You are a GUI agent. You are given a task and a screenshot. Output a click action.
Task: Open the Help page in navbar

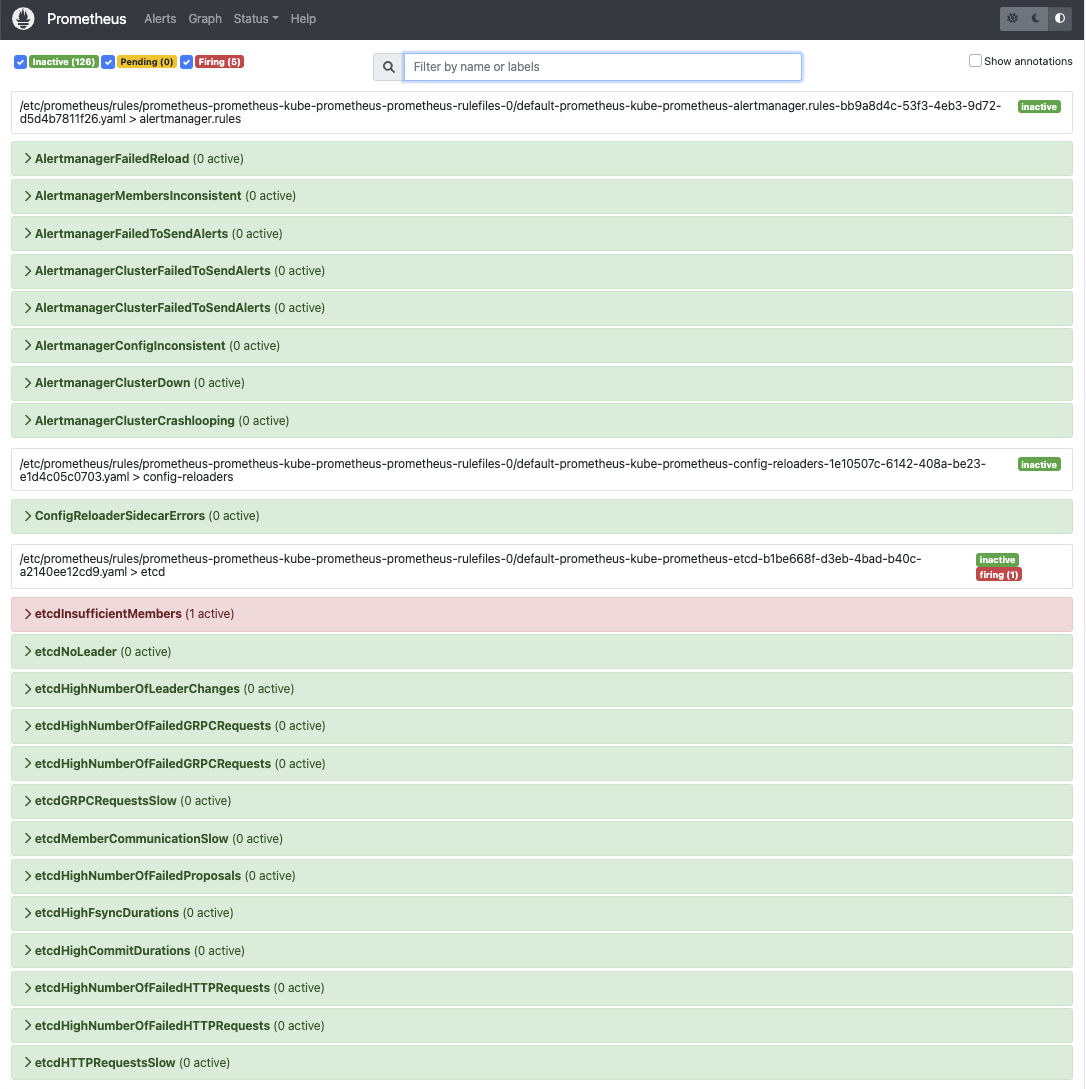click(303, 19)
